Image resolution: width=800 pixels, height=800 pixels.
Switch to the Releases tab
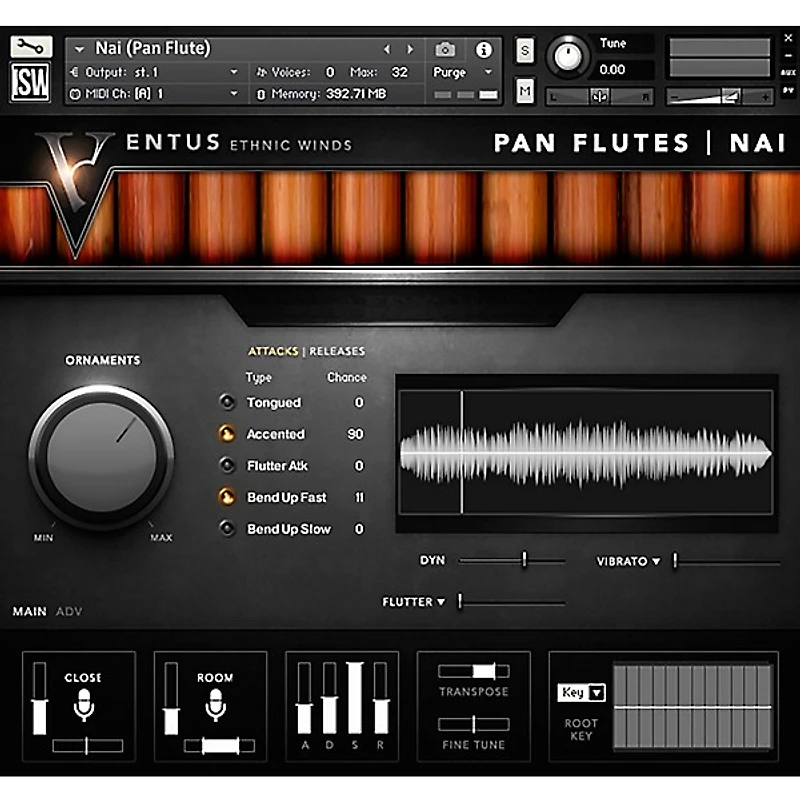point(337,351)
